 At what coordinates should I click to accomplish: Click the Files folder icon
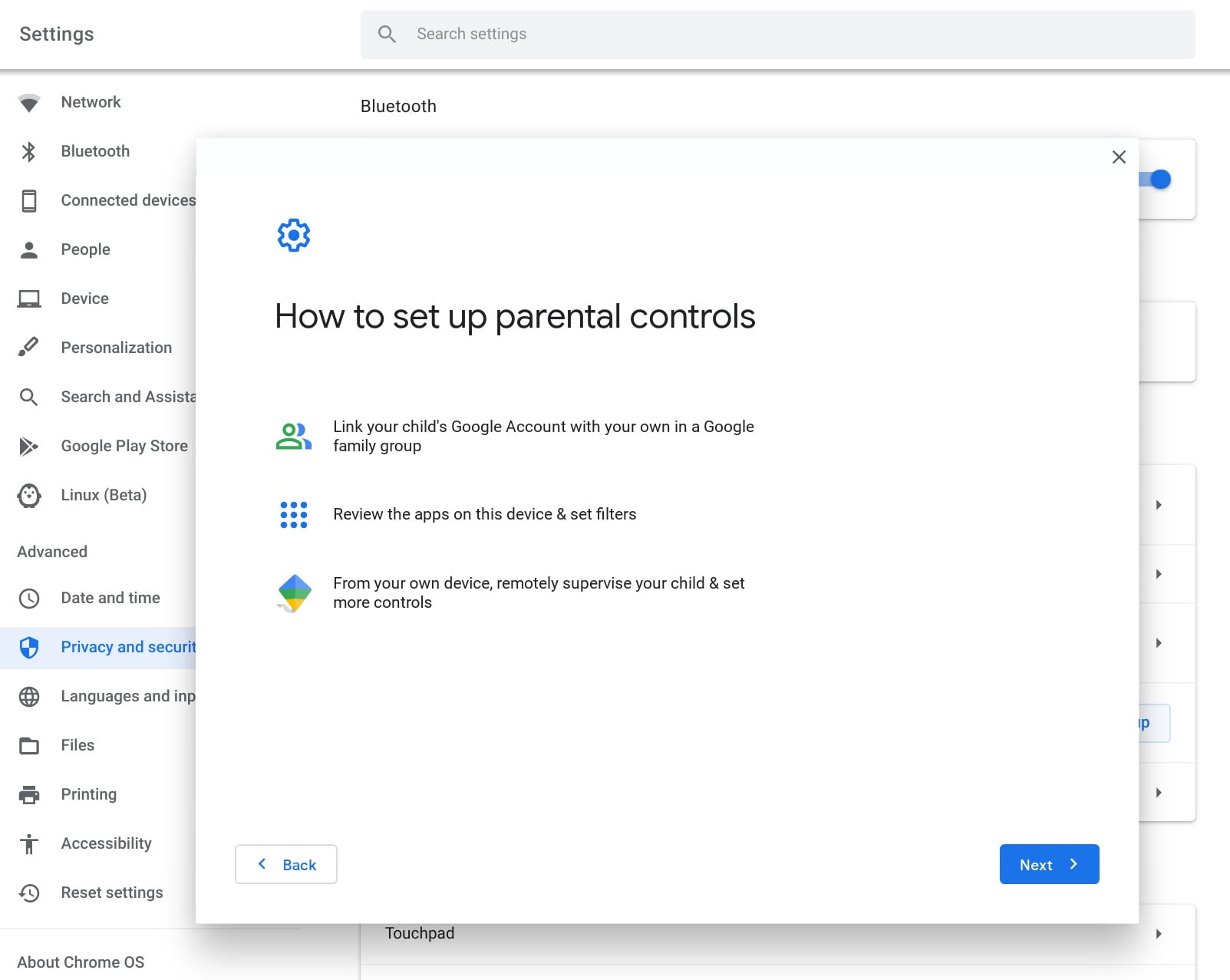point(29,746)
